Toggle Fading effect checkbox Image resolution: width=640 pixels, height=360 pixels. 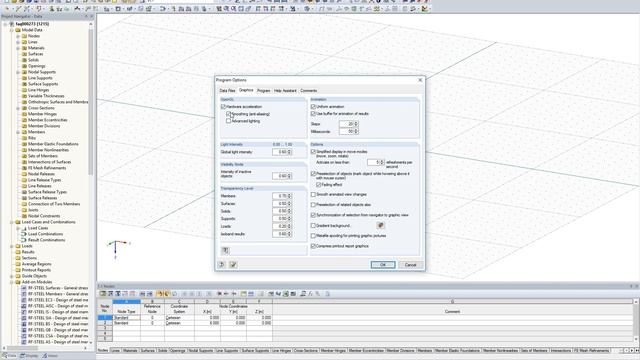click(319, 184)
